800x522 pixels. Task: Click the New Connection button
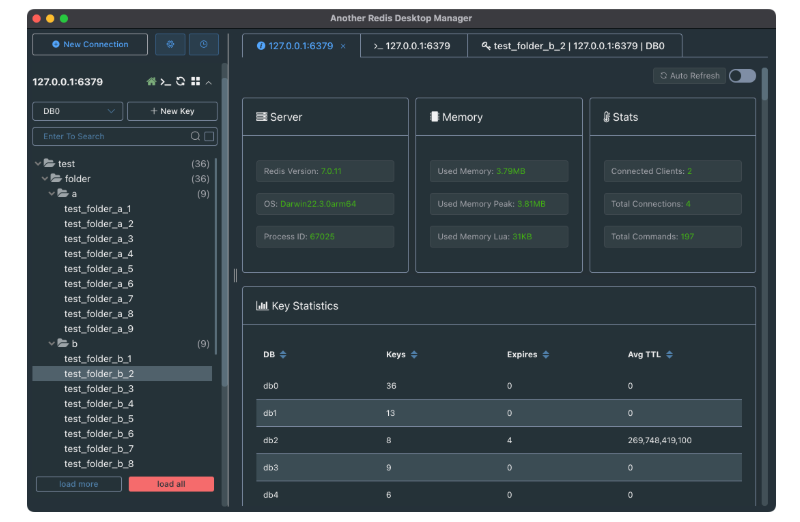pyautogui.click(x=90, y=44)
